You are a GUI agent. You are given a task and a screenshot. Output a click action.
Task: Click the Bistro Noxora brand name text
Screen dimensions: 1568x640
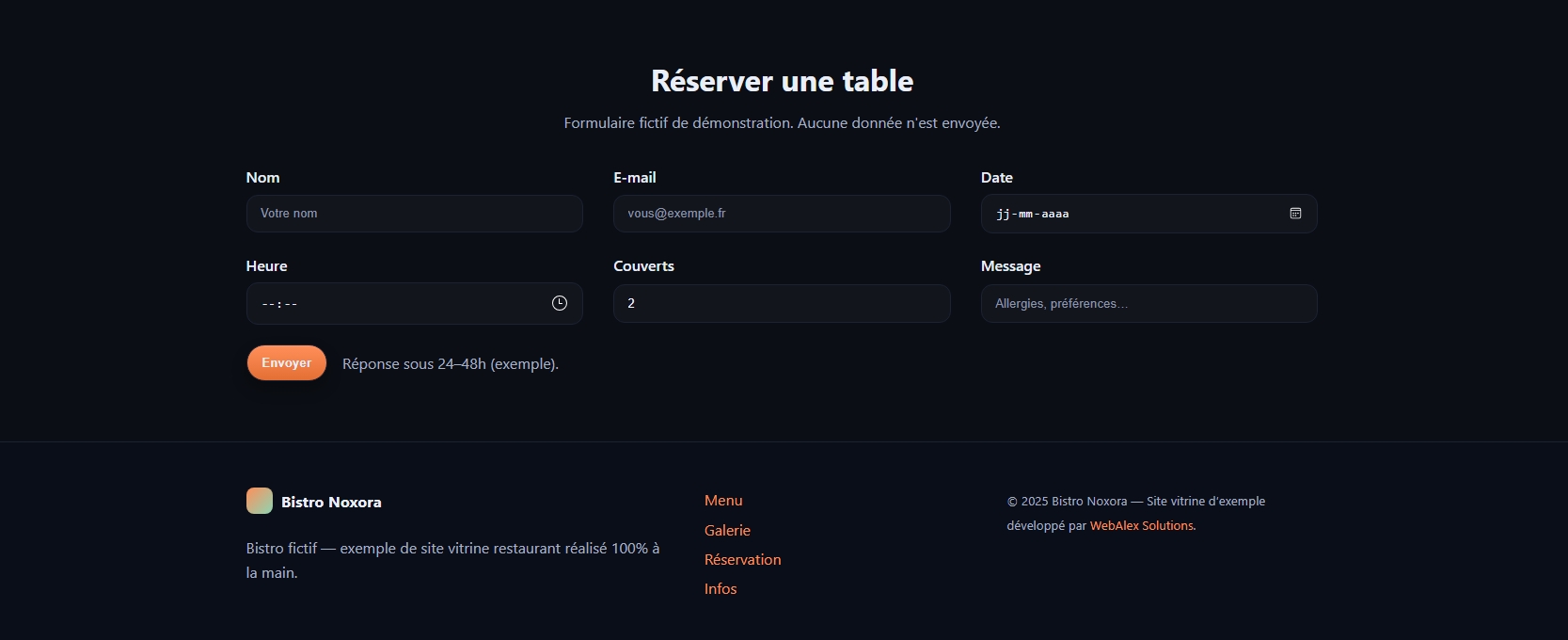(x=331, y=503)
